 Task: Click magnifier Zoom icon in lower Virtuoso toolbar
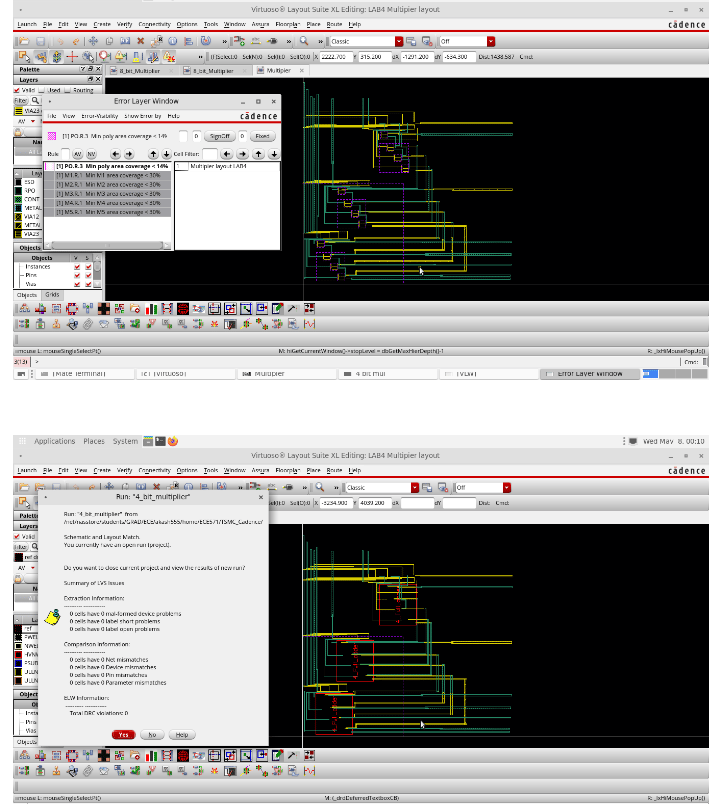pos(320,487)
